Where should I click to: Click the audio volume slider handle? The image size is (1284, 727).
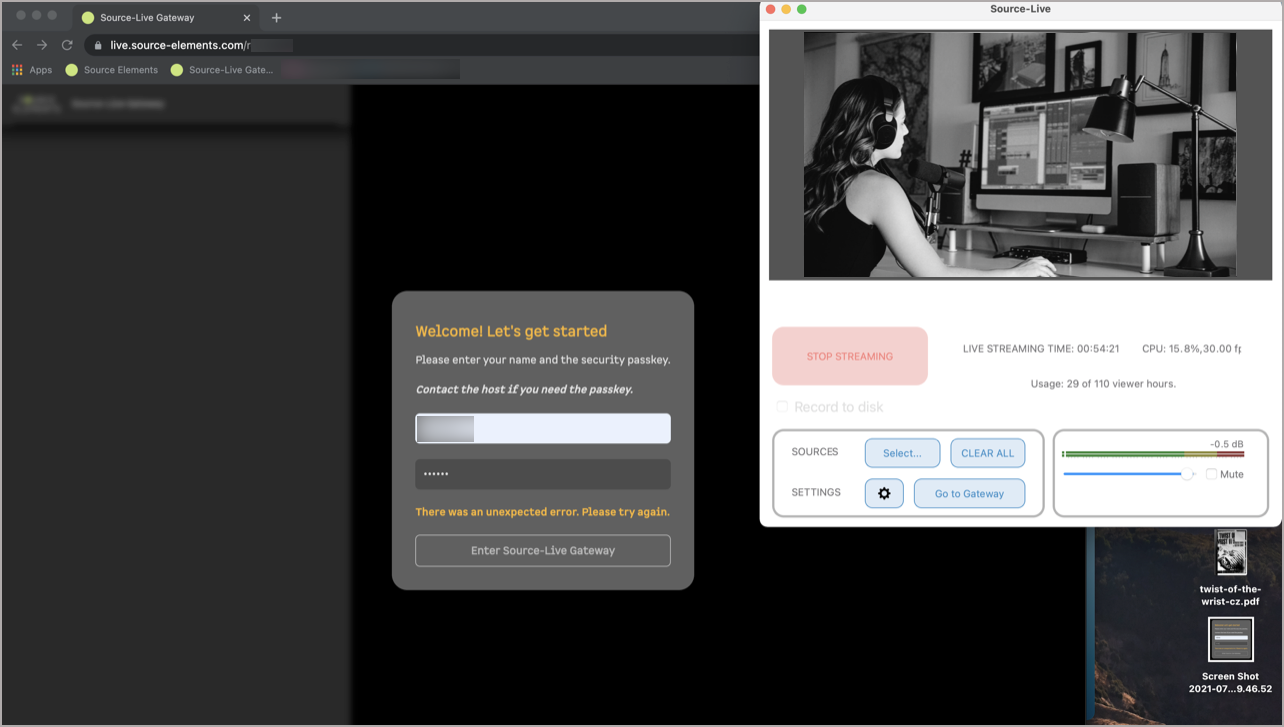(1187, 474)
